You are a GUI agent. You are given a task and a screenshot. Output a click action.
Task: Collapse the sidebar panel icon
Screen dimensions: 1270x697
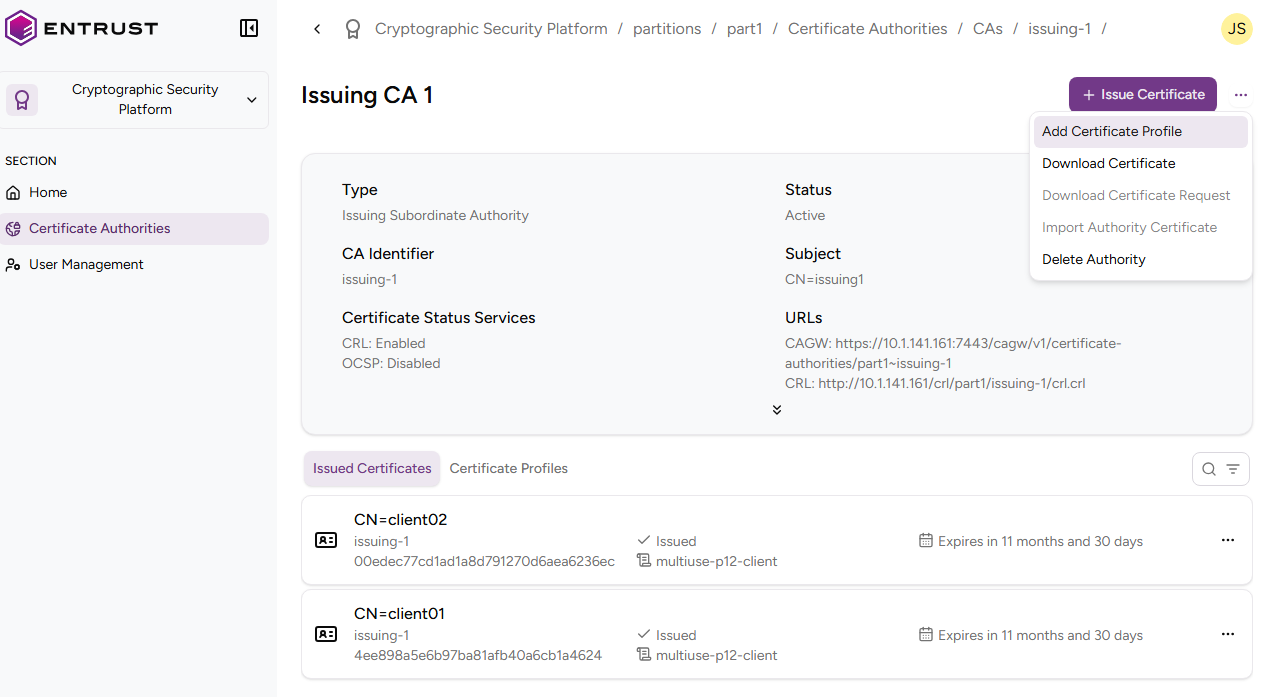click(x=249, y=28)
